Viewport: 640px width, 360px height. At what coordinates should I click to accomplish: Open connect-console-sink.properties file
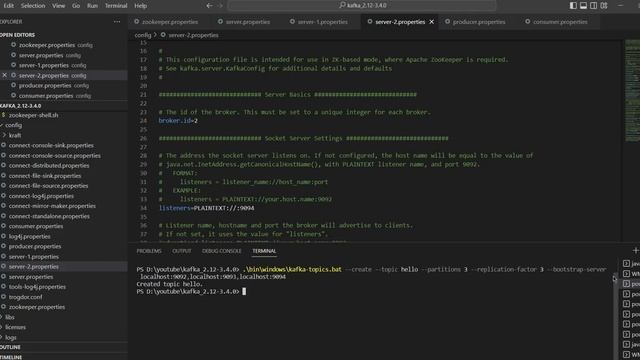tap(51, 145)
